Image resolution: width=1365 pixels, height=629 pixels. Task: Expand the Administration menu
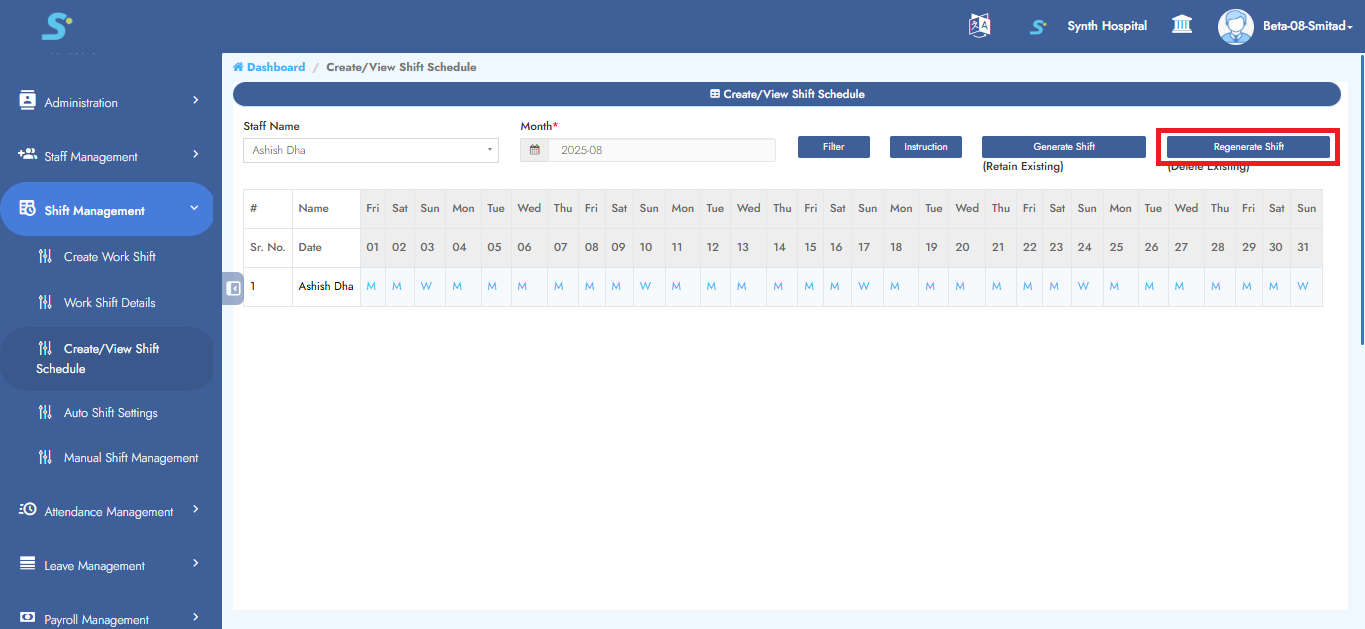click(x=108, y=102)
